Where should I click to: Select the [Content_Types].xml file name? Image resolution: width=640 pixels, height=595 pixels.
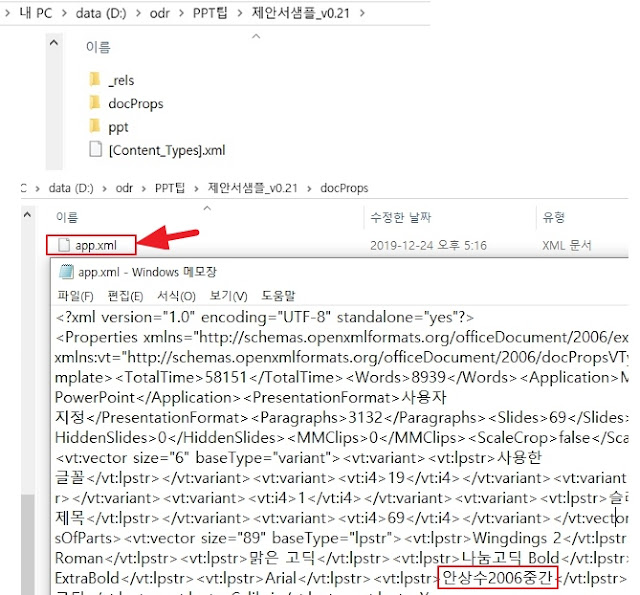point(167,150)
